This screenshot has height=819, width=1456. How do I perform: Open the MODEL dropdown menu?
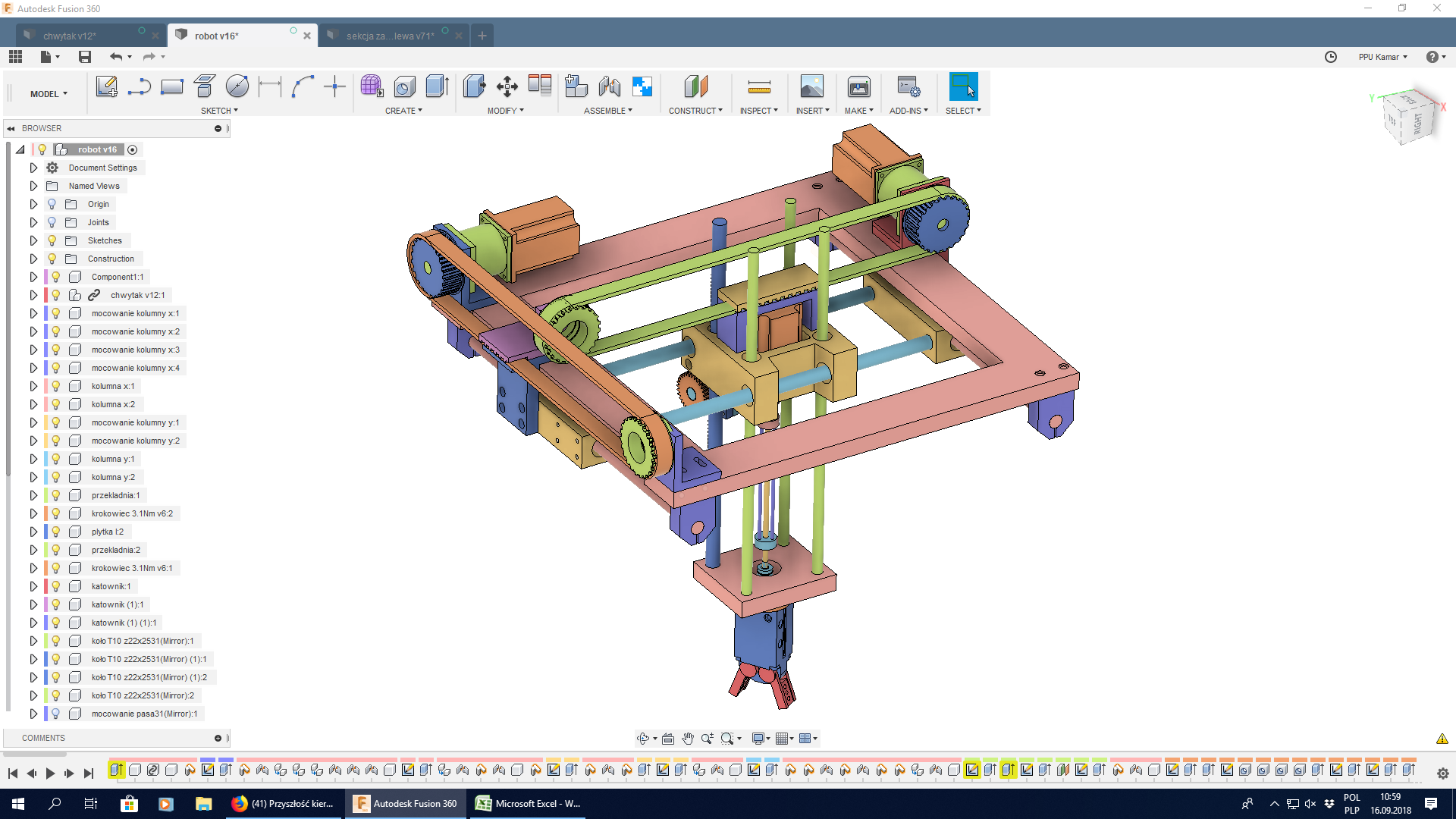pyautogui.click(x=48, y=93)
